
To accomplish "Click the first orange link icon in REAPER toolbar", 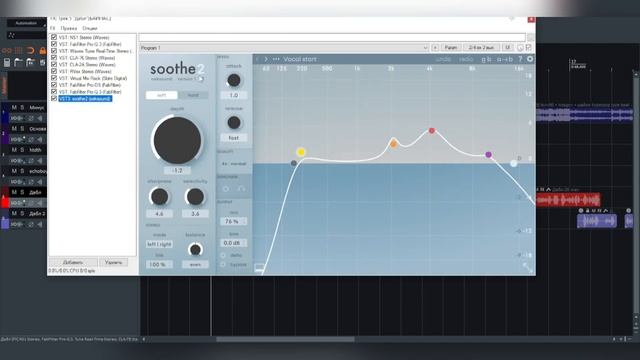I will (x=7, y=51).
